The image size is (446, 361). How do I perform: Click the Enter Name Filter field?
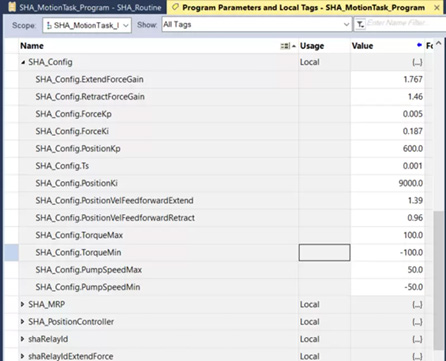pyautogui.click(x=406, y=23)
